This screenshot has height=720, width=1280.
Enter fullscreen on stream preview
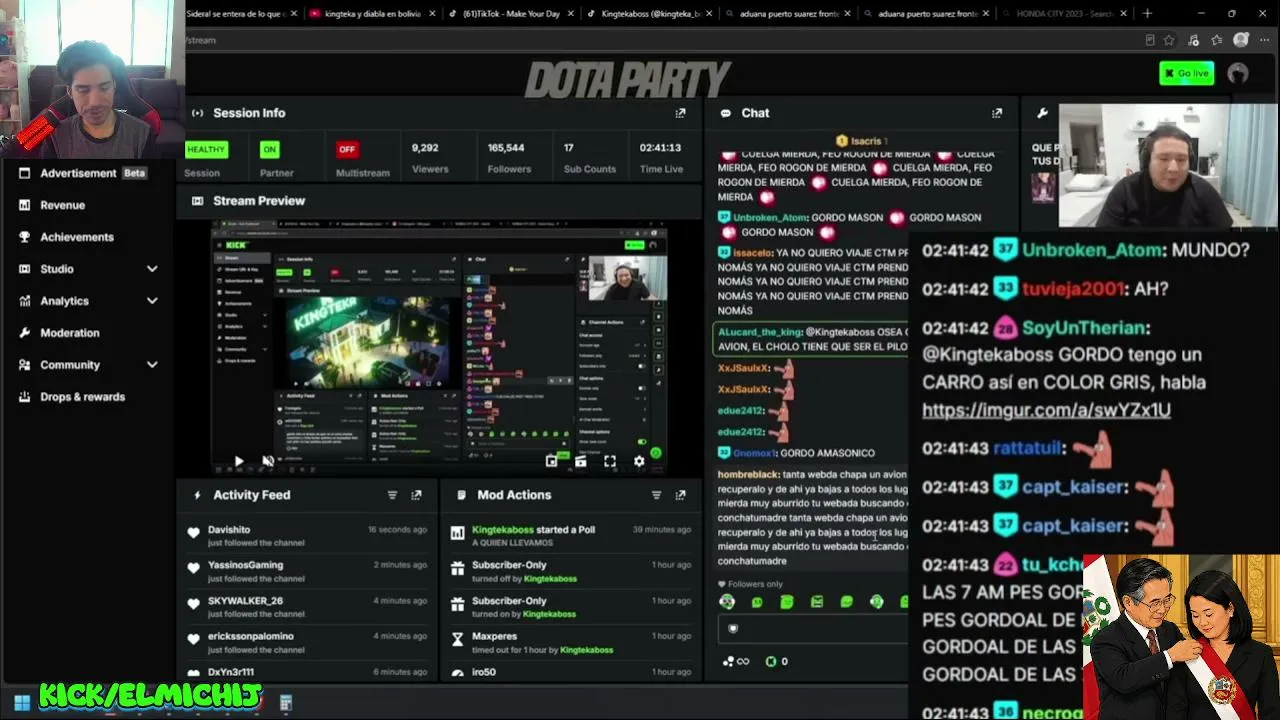point(610,461)
